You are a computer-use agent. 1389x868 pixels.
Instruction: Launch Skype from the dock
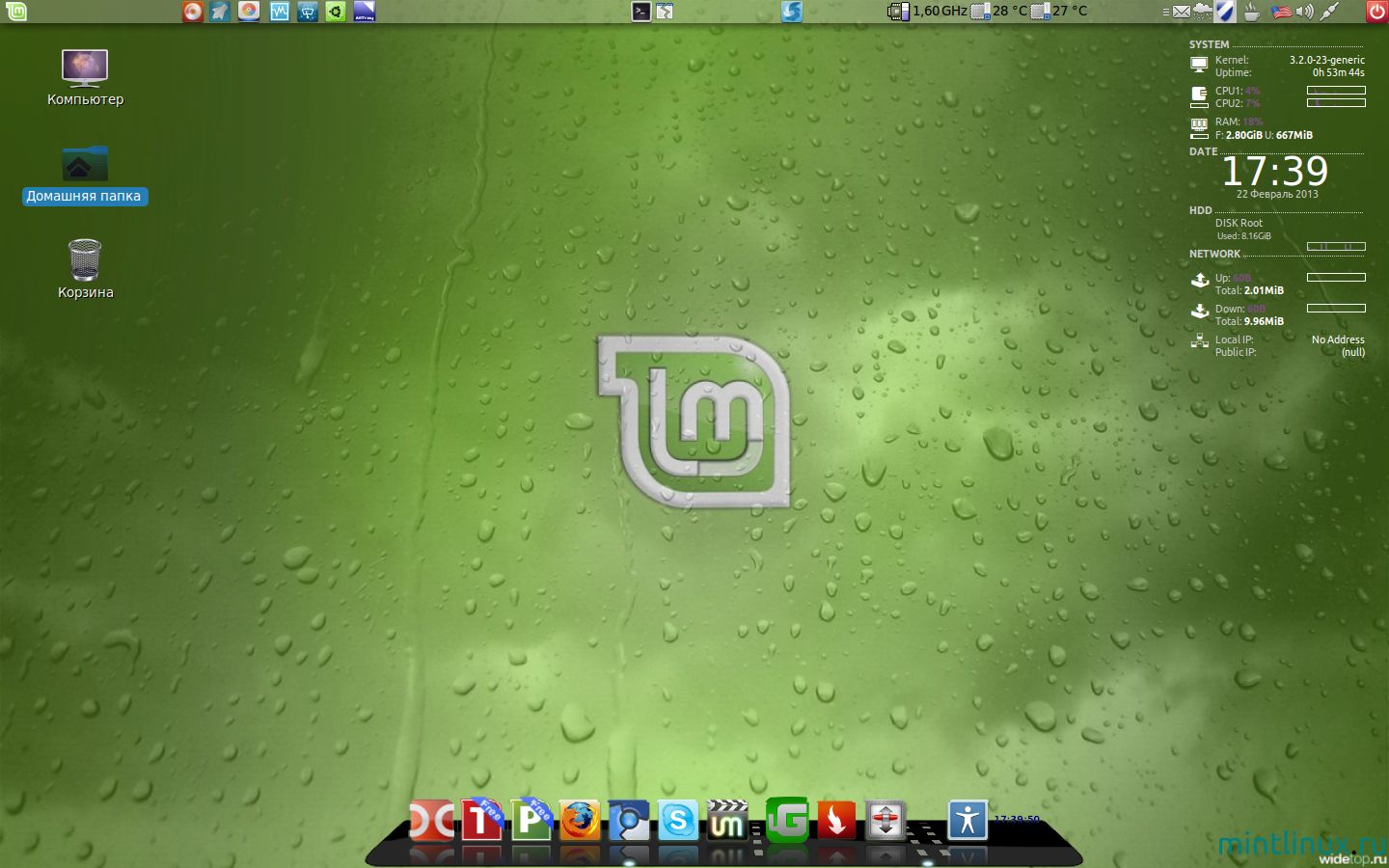(x=678, y=822)
